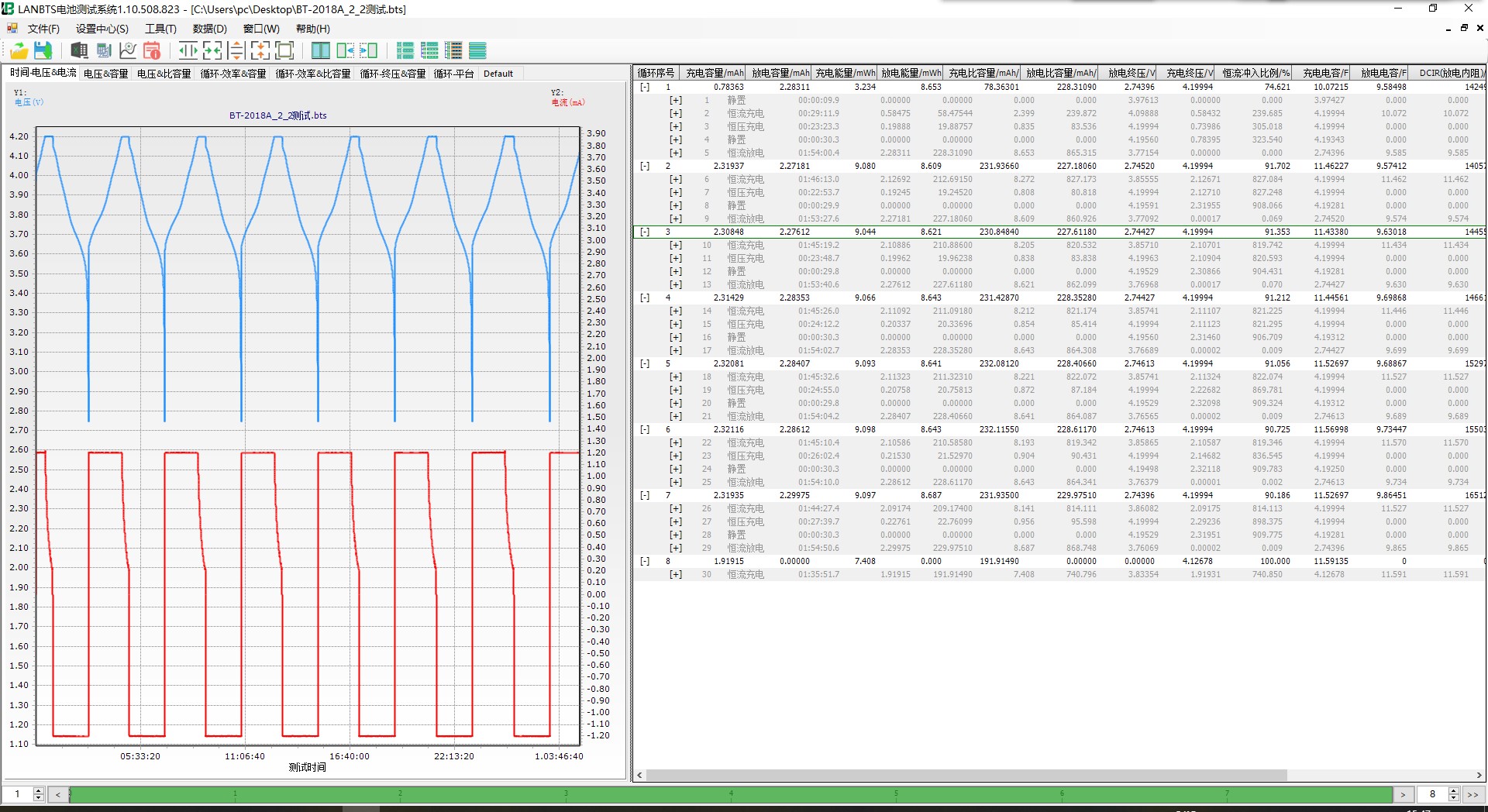This screenshot has width=1488, height=812.
Task: Select the two-pane split layout icon
Action: point(320,51)
